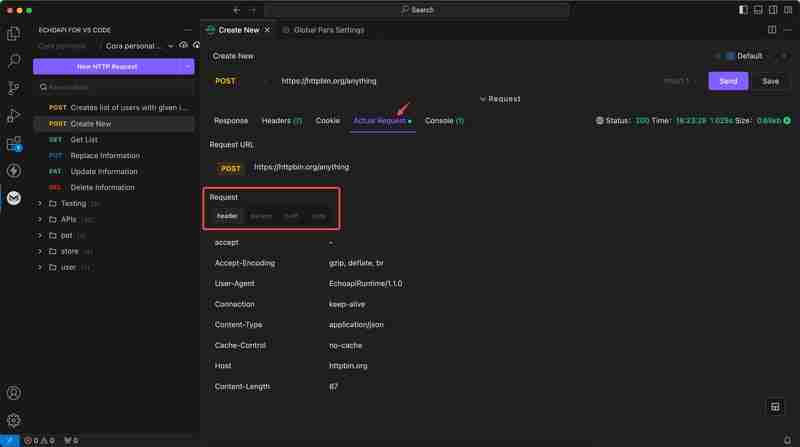Toggle the bottom panel layout icon
Viewport: 800px width, 447px height.
click(x=758, y=10)
